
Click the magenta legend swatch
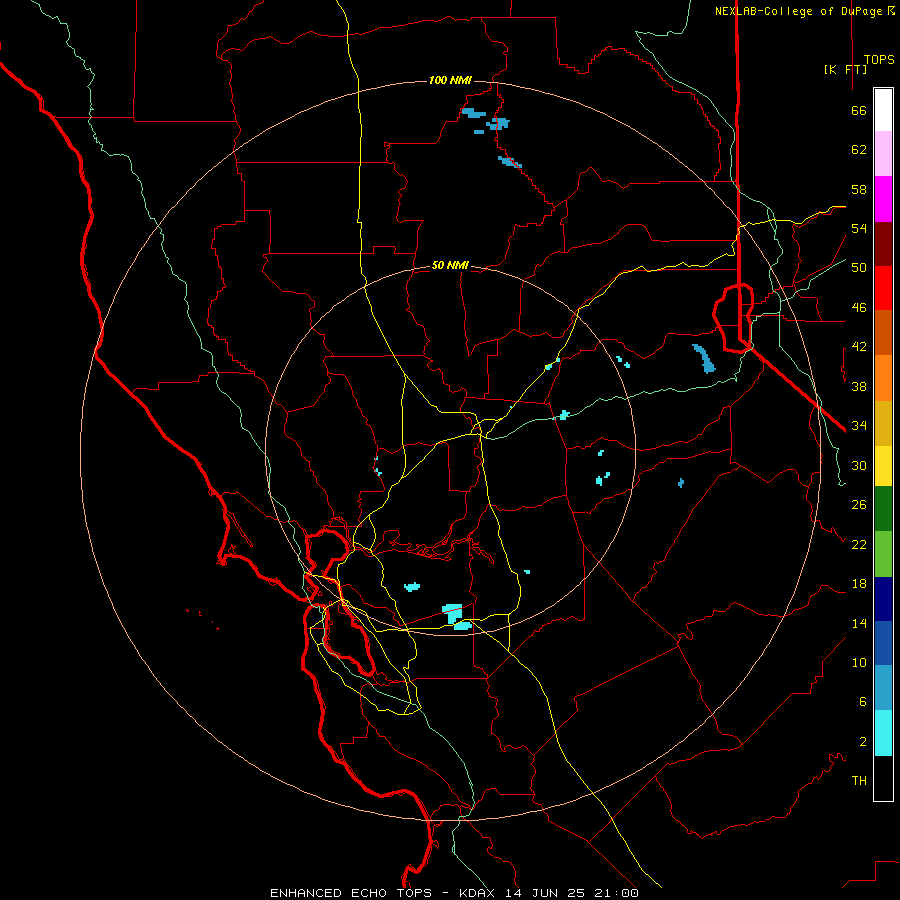pyautogui.click(x=883, y=199)
